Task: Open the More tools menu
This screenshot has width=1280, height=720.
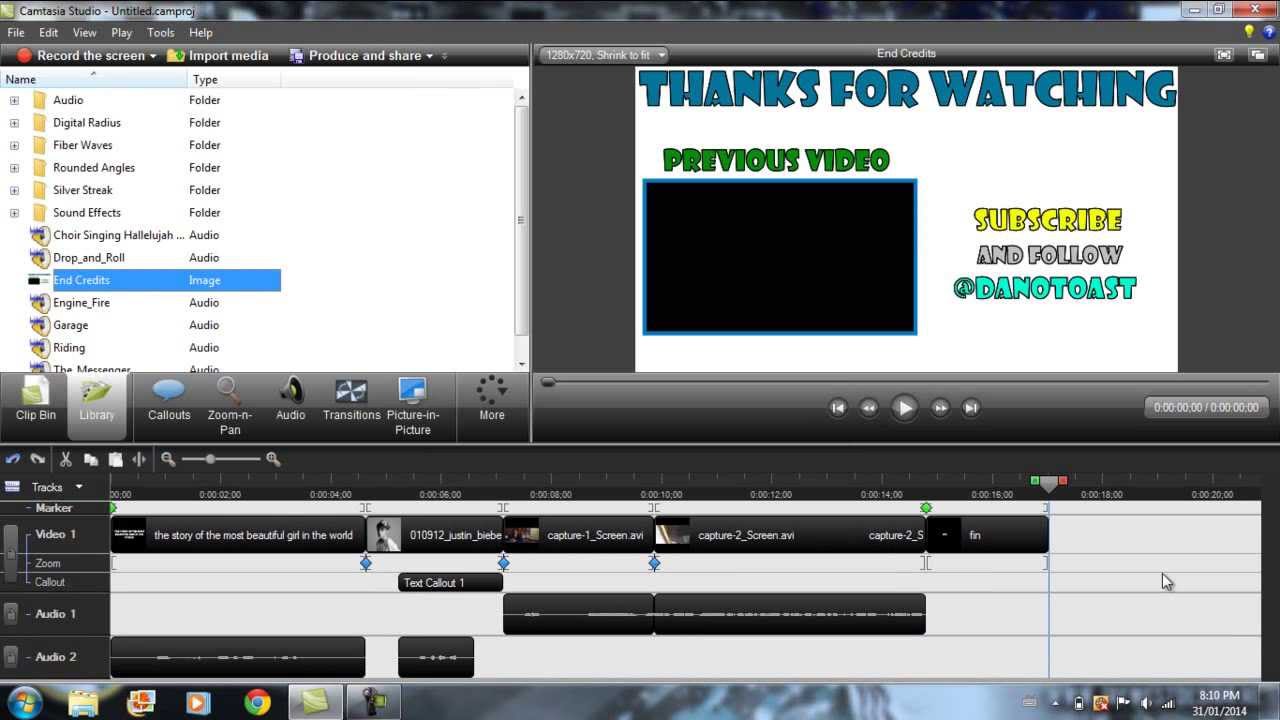Action: tap(491, 400)
